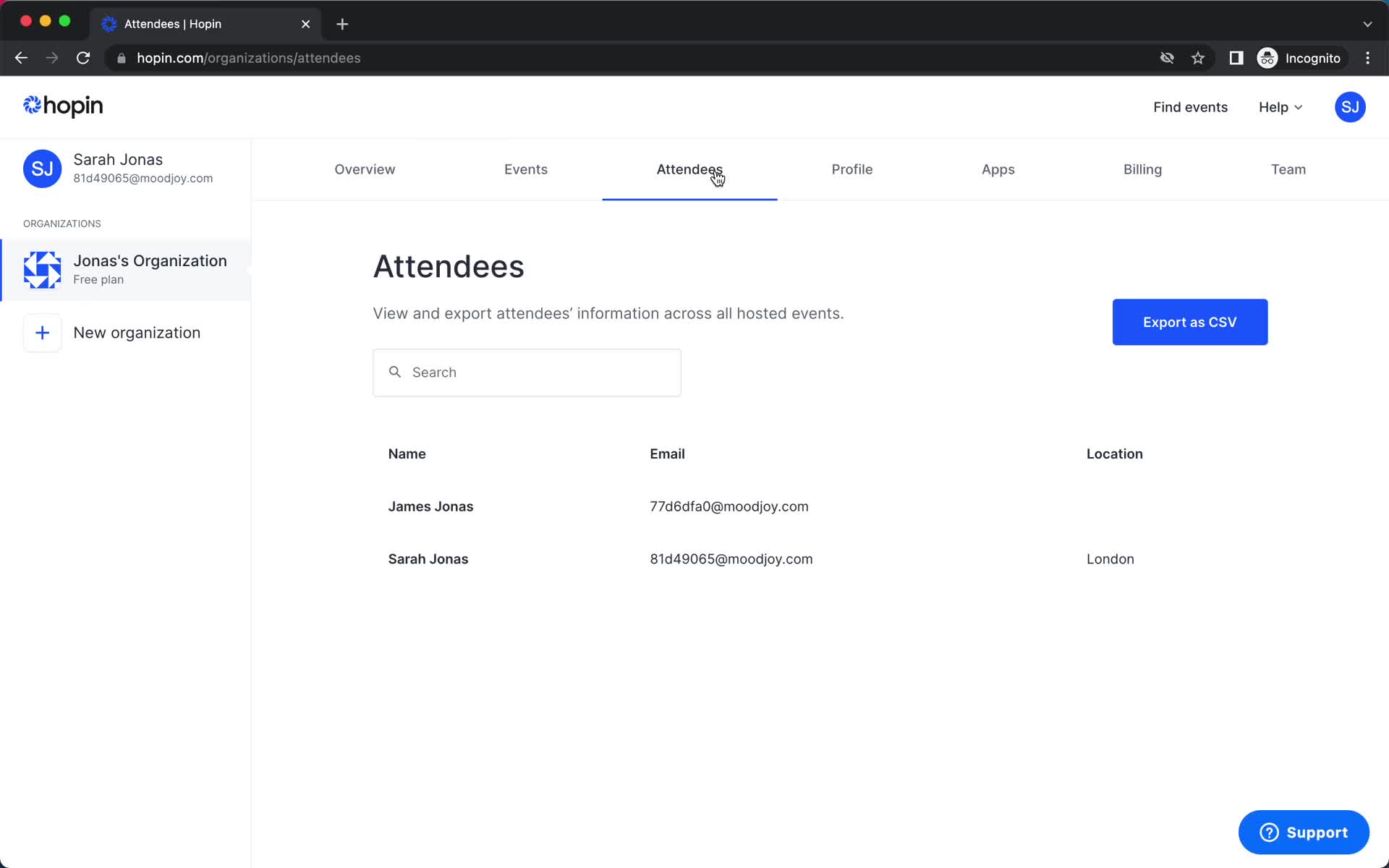Viewport: 1389px width, 868px height.
Task: Click the Support button
Action: tap(1304, 832)
